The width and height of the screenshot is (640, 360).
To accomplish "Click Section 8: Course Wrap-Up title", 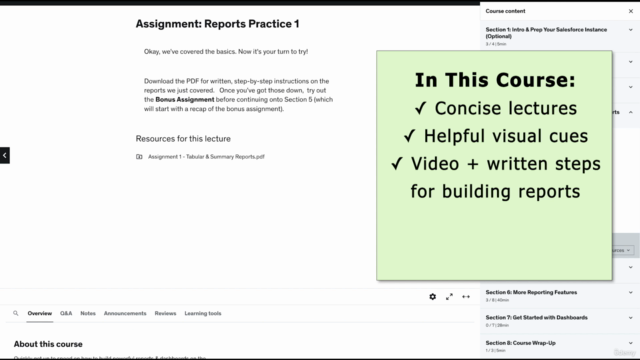I will pyautogui.click(x=520, y=343).
